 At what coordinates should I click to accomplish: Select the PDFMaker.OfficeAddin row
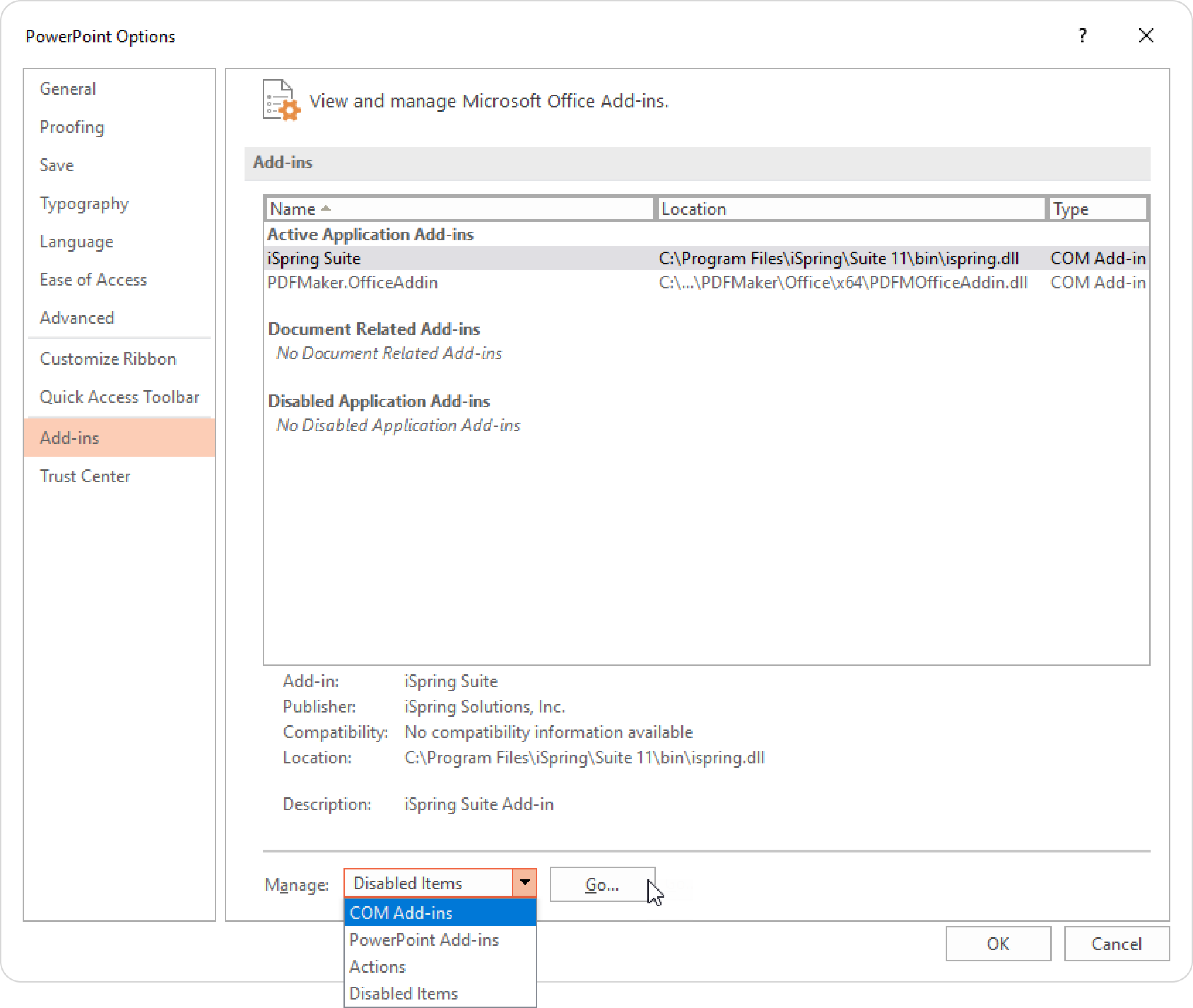point(706,282)
